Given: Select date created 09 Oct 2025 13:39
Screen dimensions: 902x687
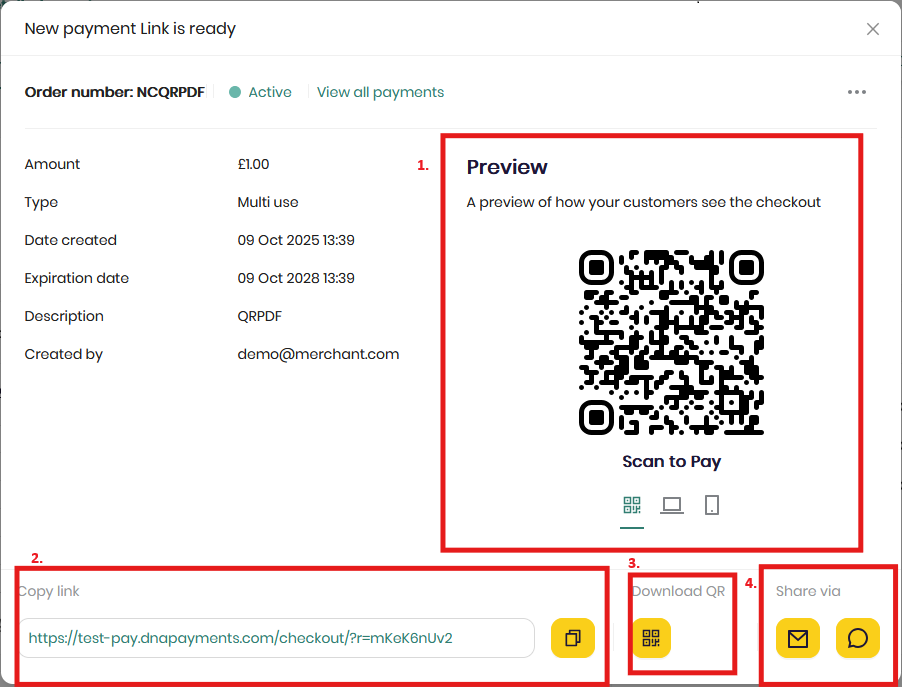Looking at the screenshot, I should pyautogui.click(x=296, y=240).
